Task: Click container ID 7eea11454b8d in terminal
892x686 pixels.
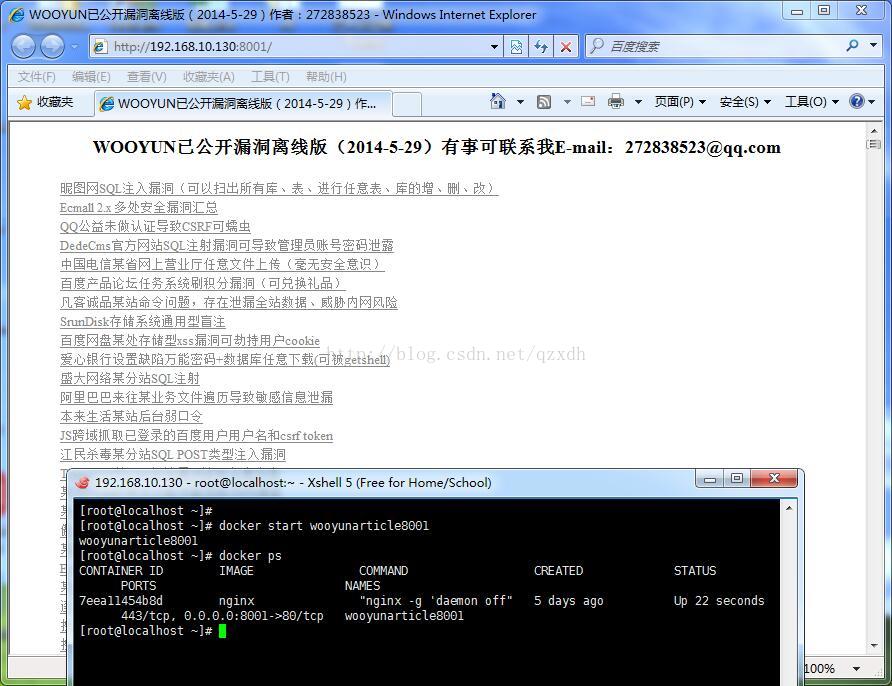Action: click(121, 601)
